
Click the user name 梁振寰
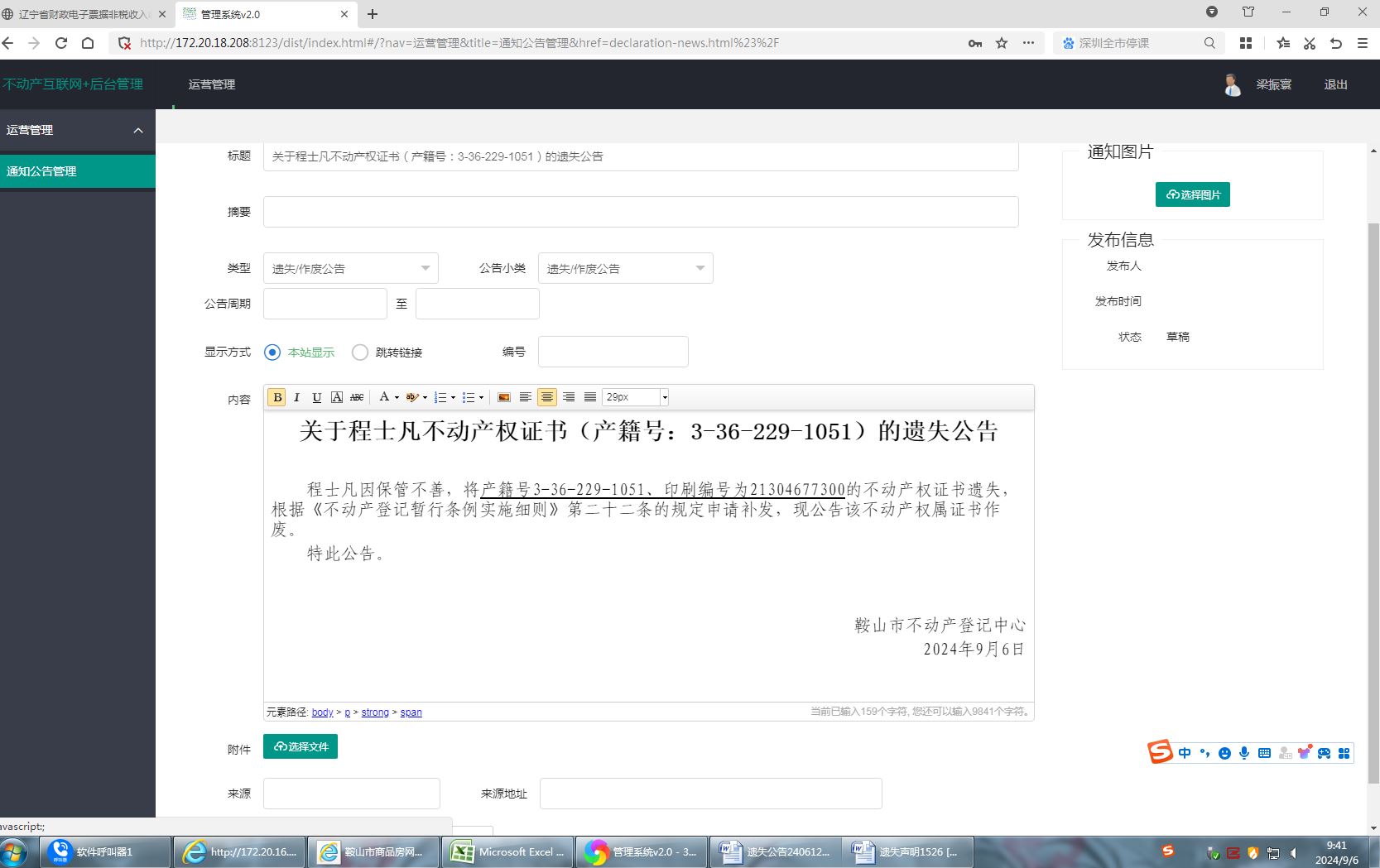point(1273,84)
